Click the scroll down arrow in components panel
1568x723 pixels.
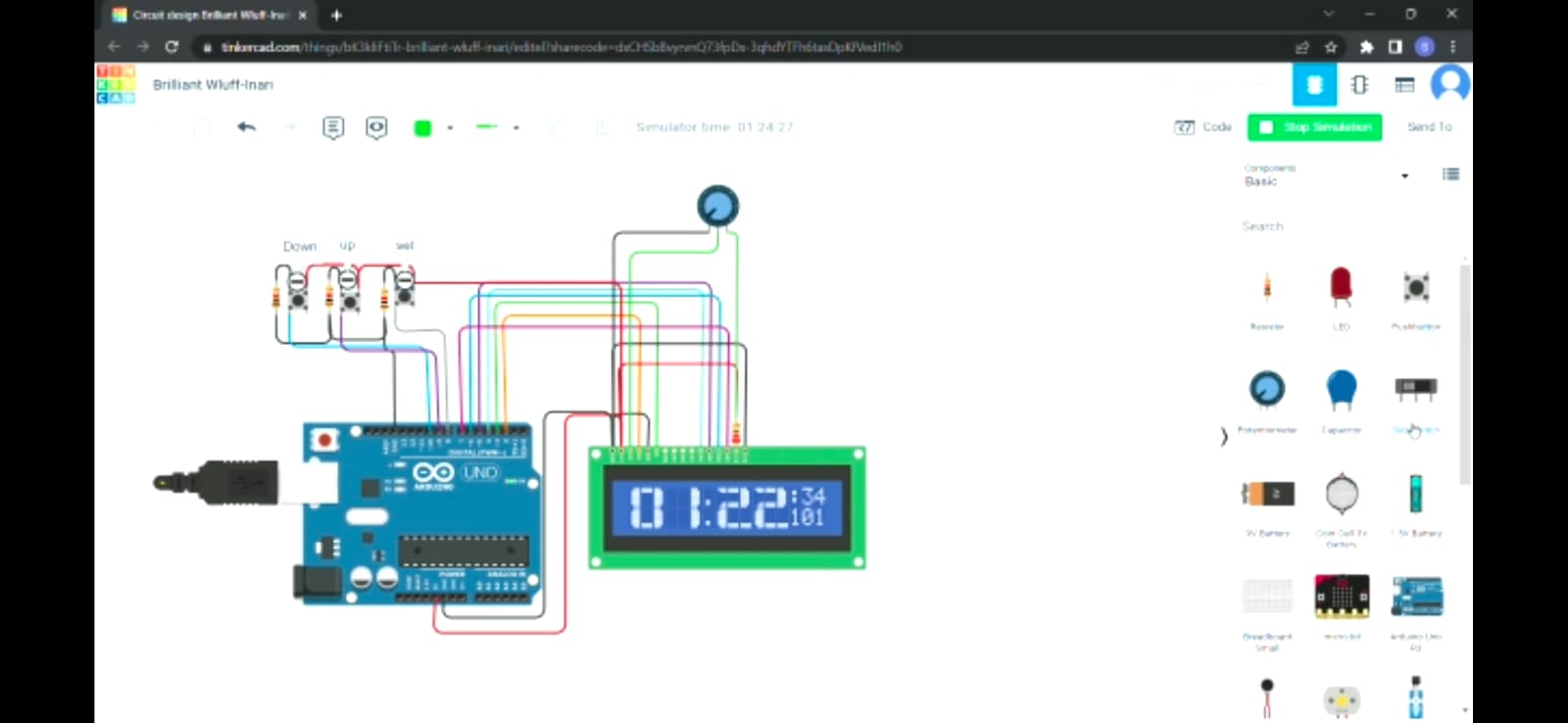pos(1464,710)
